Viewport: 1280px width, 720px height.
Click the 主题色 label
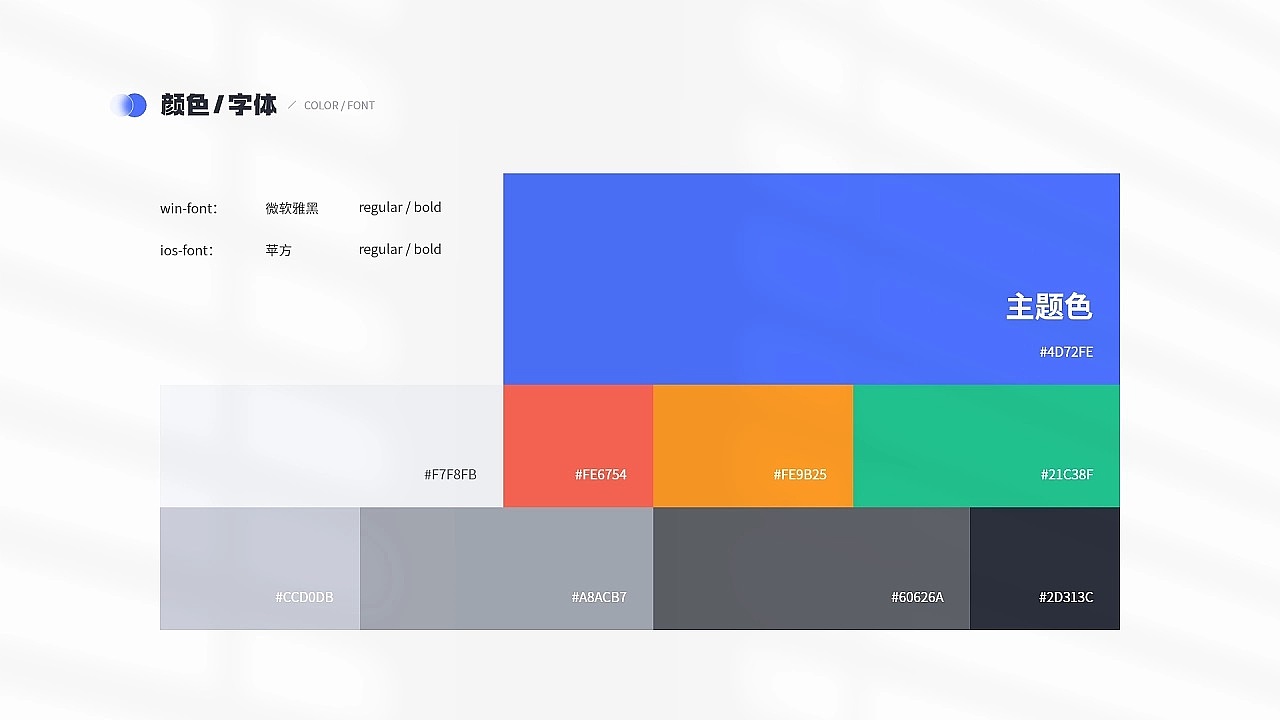1049,306
